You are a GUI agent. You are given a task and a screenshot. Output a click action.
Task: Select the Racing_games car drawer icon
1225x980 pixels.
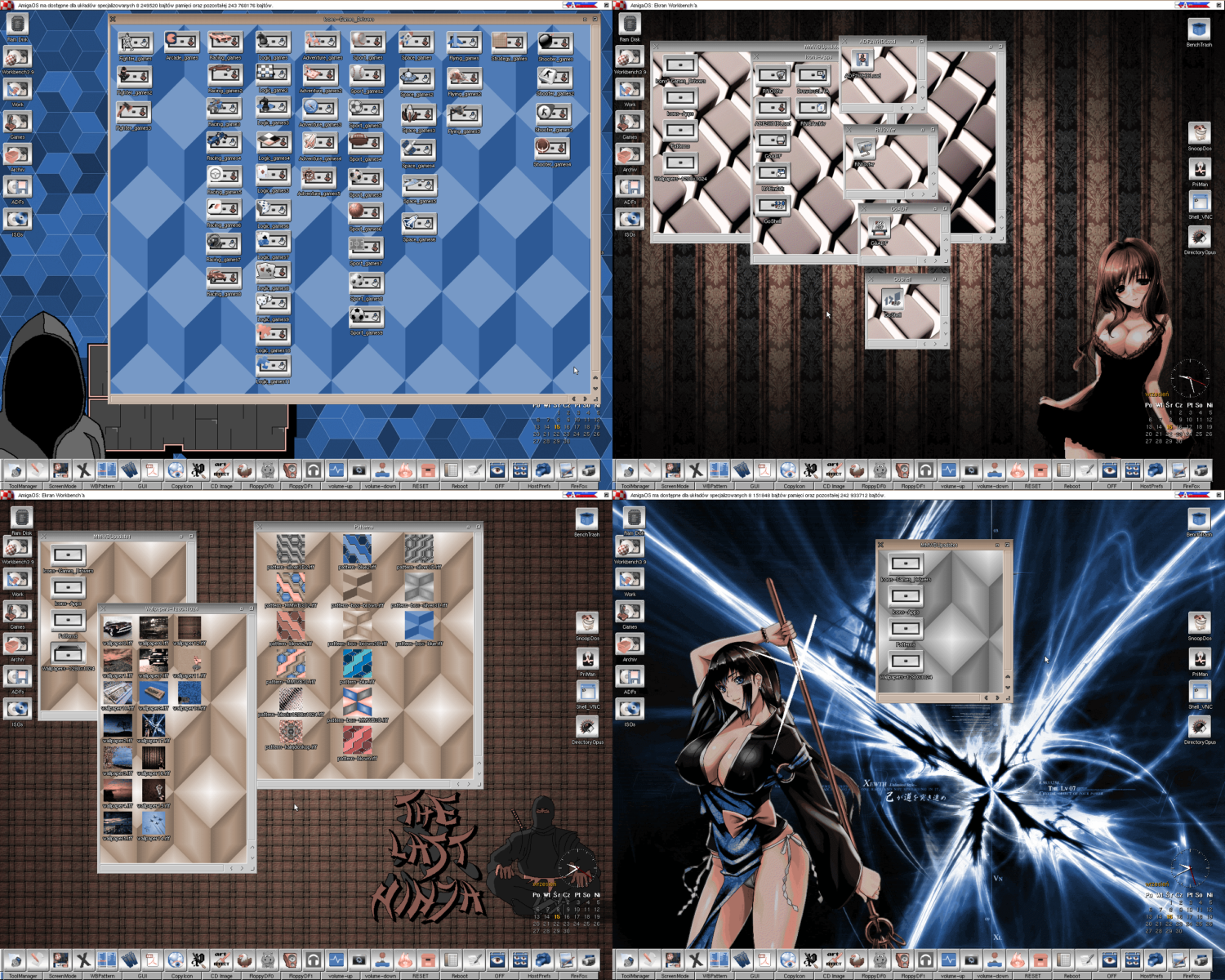click(x=225, y=41)
